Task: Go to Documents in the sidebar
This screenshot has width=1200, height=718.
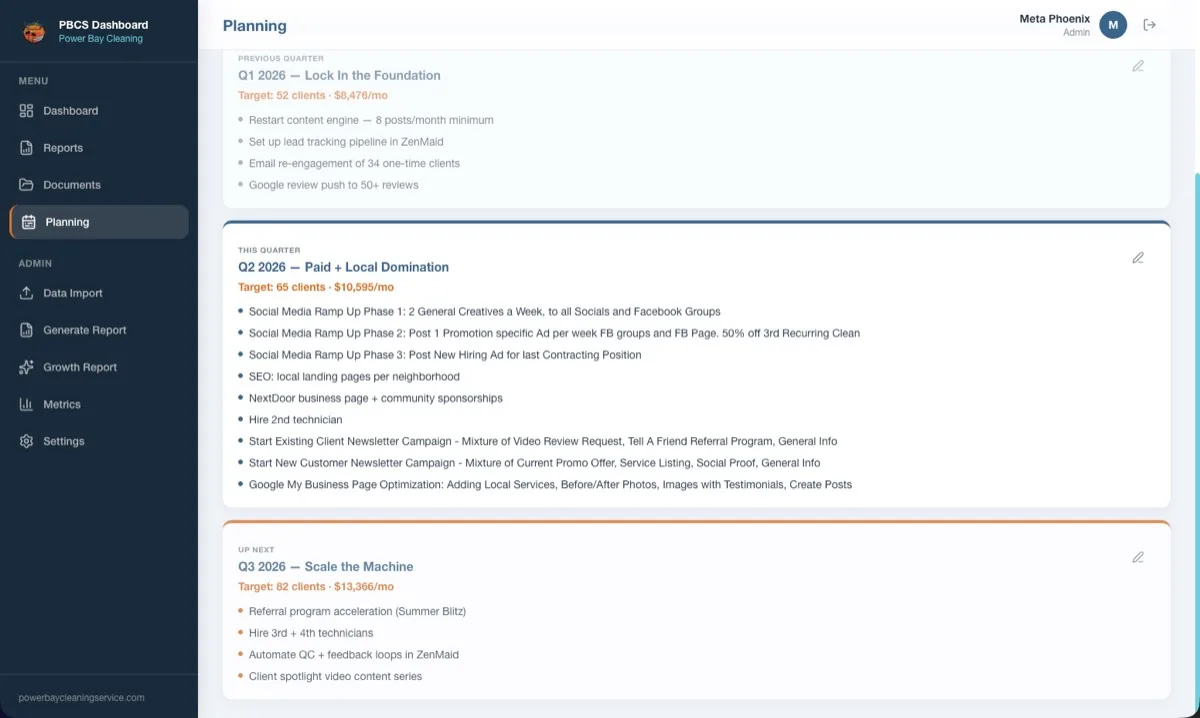Action: point(99,185)
